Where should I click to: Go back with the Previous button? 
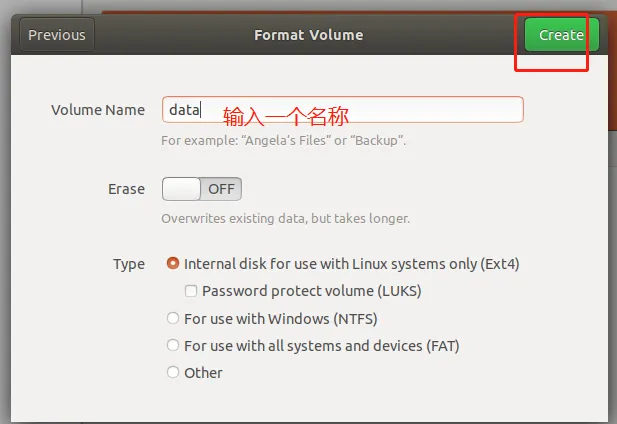(x=56, y=35)
